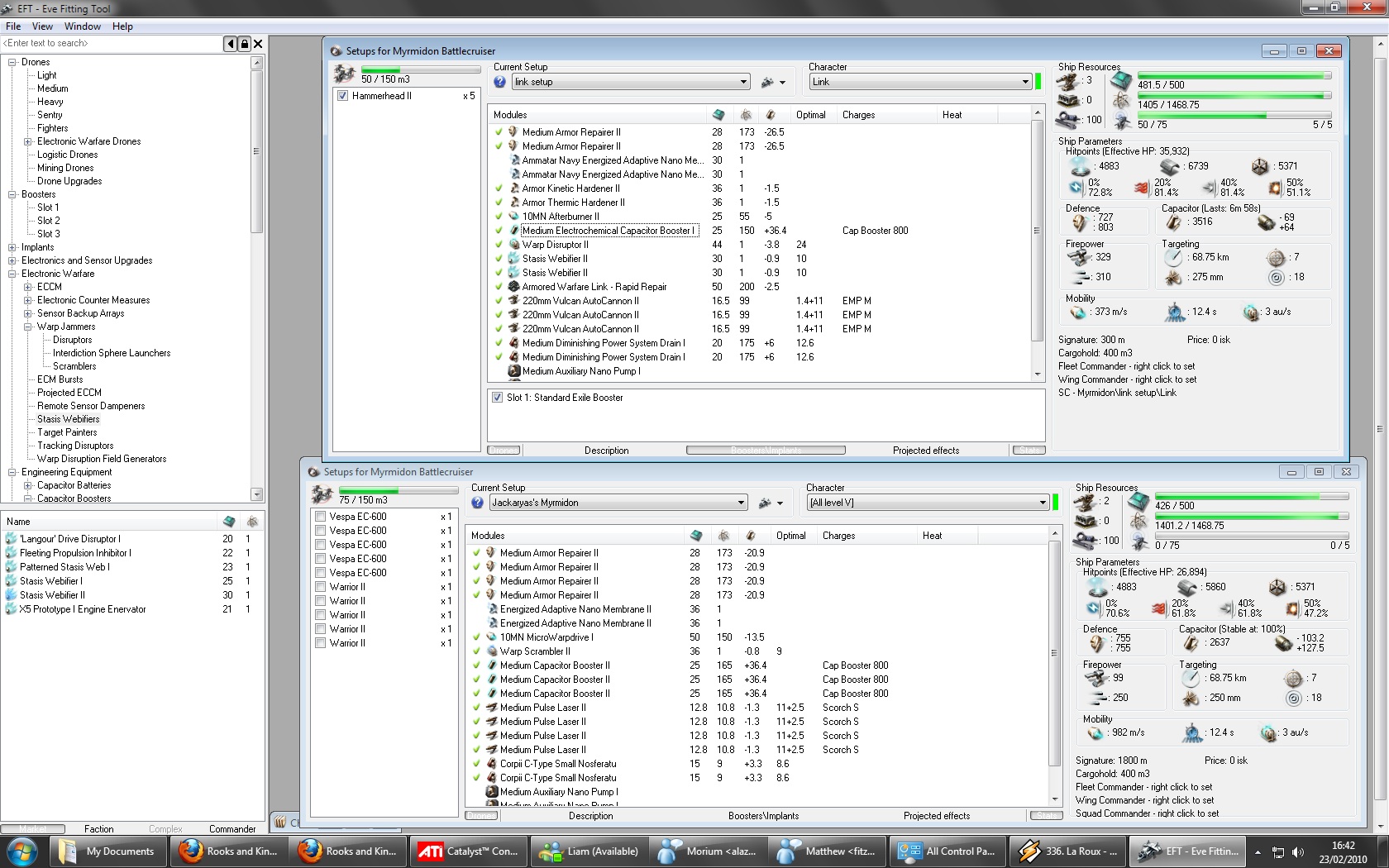Click the max velocity icon in lower Mobility section
This screenshot has width=1389, height=868.
tap(1096, 732)
